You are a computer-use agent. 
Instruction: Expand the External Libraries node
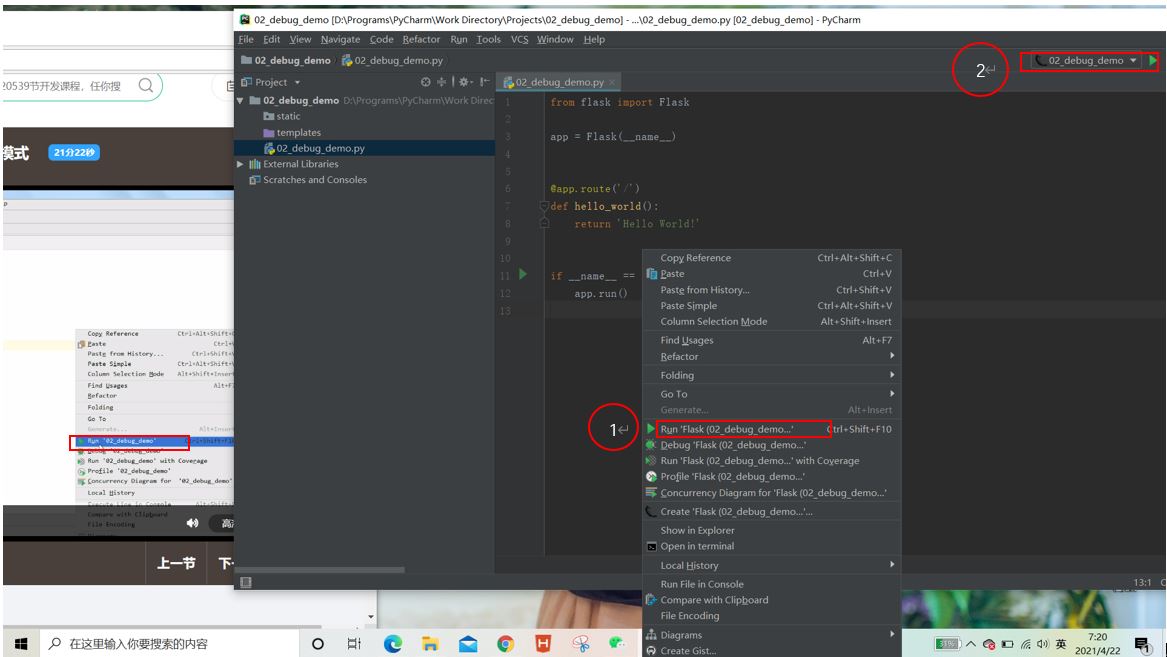pyautogui.click(x=240, y=164)
